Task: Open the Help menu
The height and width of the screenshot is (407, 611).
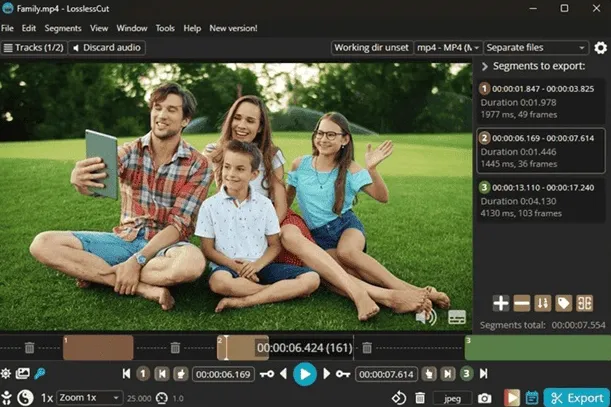Action: pos(192,28)
